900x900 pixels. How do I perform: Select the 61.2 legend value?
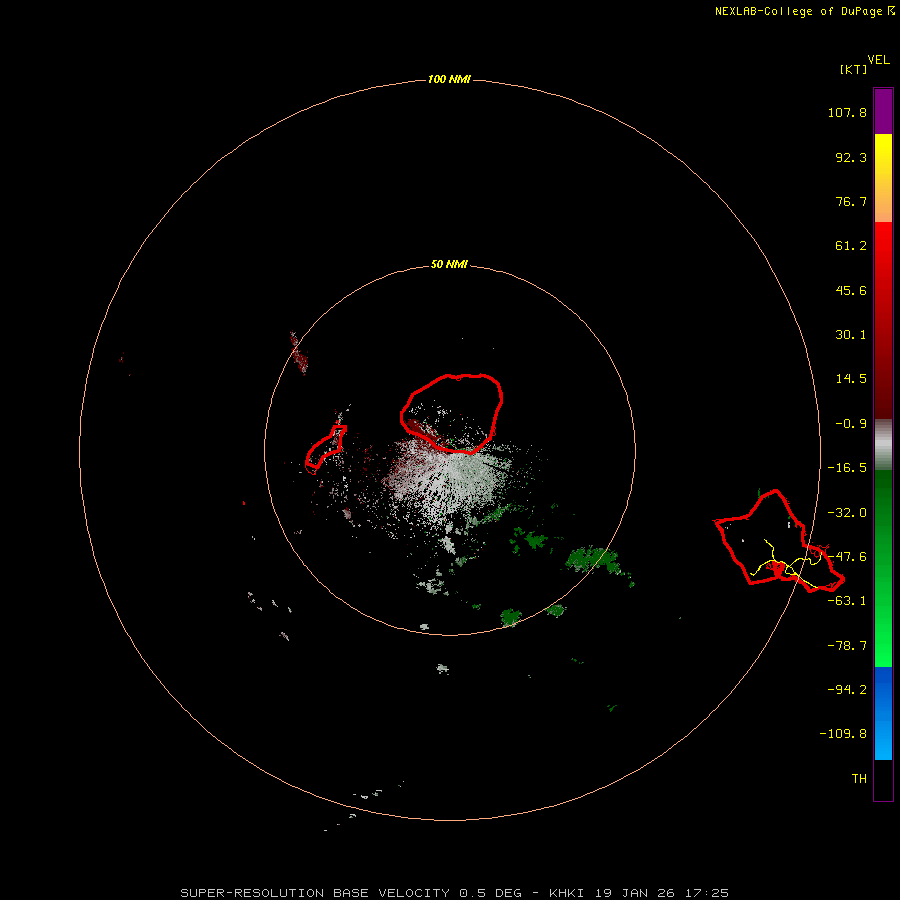851,246
